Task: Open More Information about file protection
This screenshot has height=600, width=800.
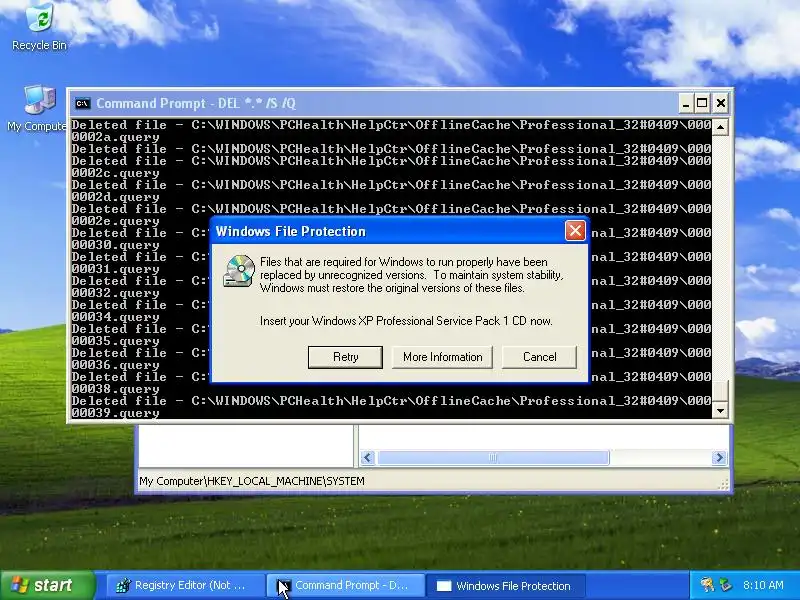Action: (442, 357)
